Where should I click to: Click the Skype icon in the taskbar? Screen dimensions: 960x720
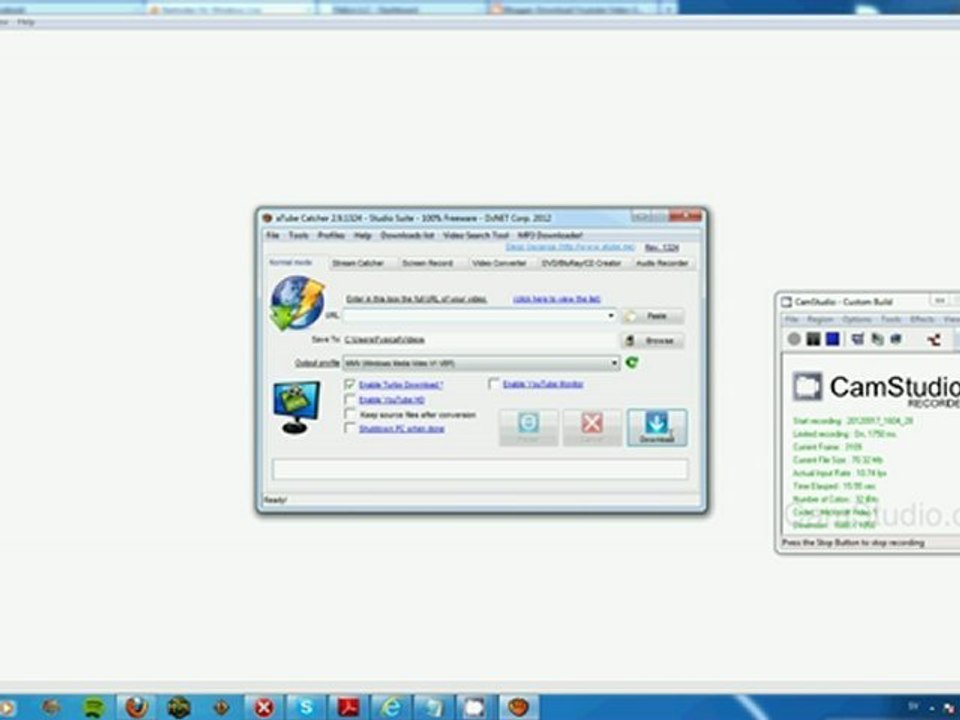point(306,708)
